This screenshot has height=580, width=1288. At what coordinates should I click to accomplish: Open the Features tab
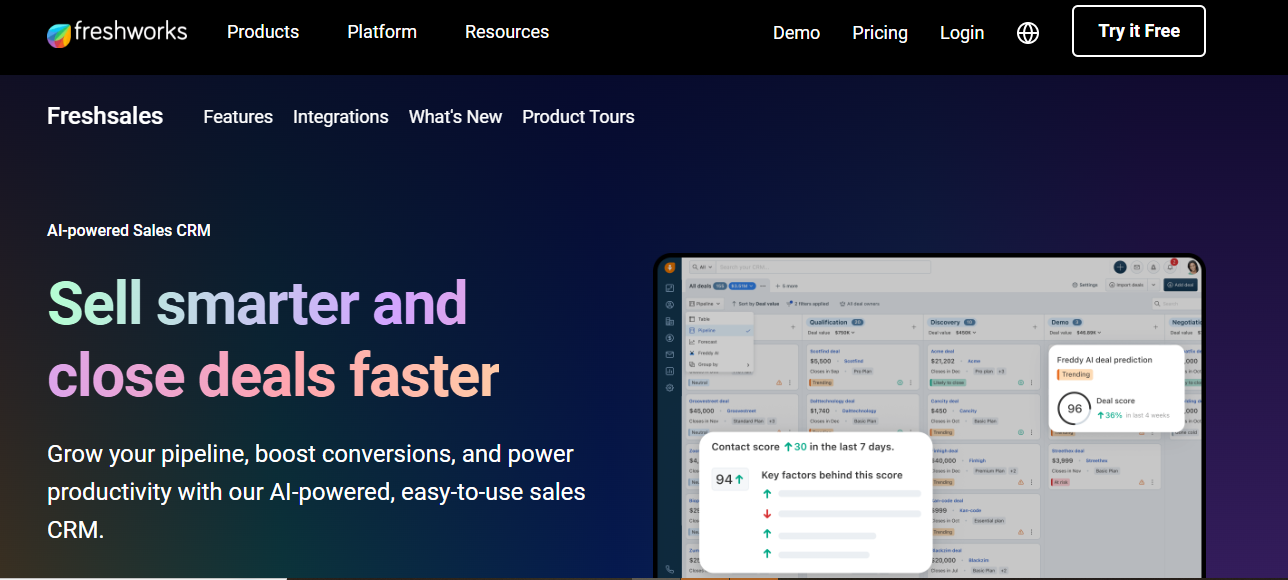238,117
